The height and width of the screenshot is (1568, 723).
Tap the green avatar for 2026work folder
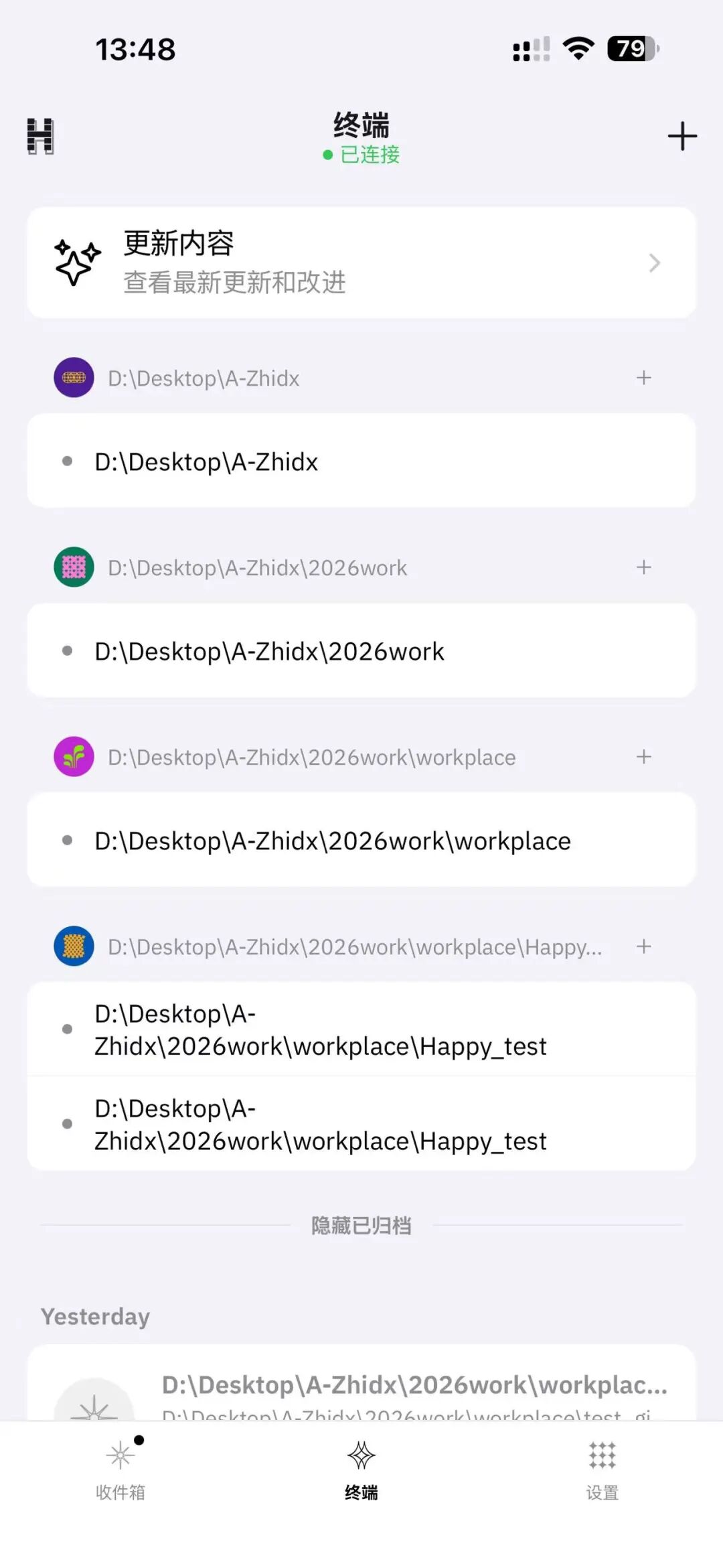74,567
